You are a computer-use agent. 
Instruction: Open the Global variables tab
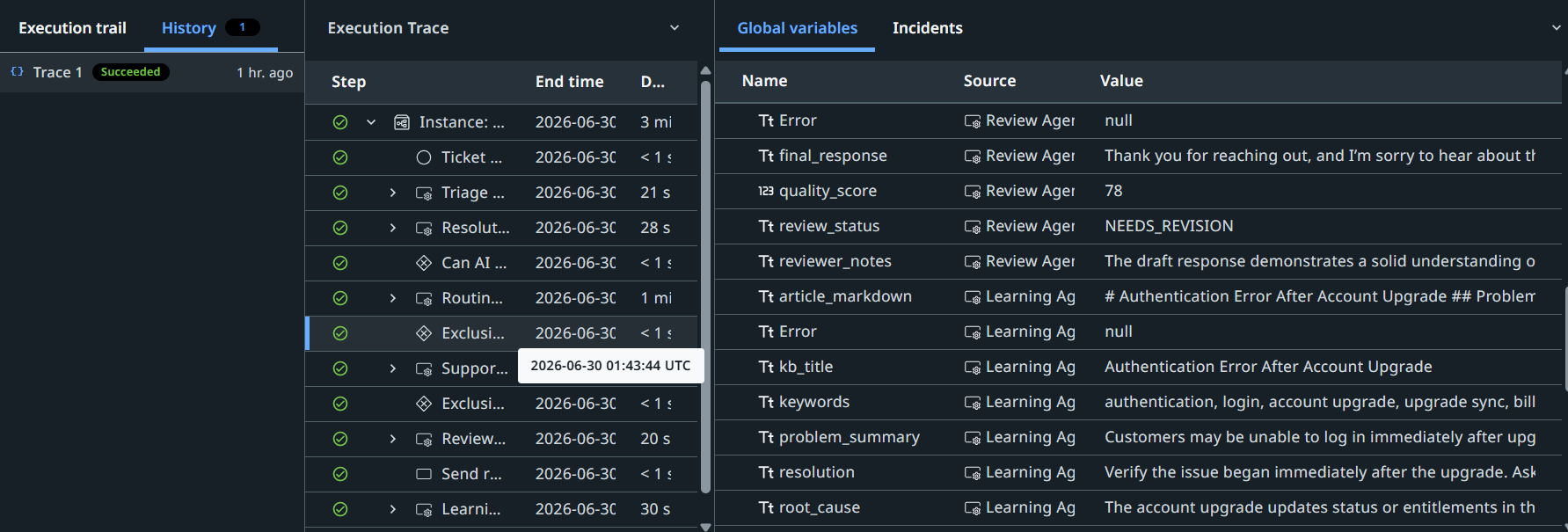click(x=797, y=28)
